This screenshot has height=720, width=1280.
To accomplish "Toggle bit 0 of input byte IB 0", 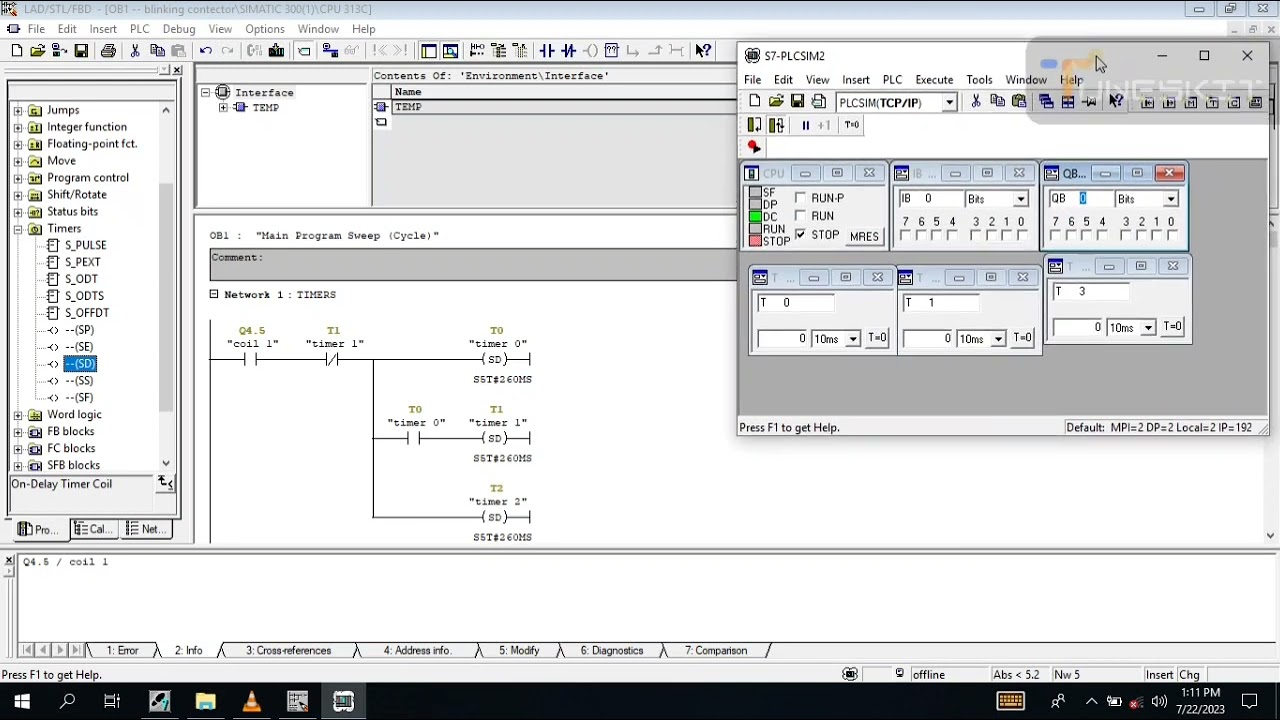I will click(x=1021, y=236).
